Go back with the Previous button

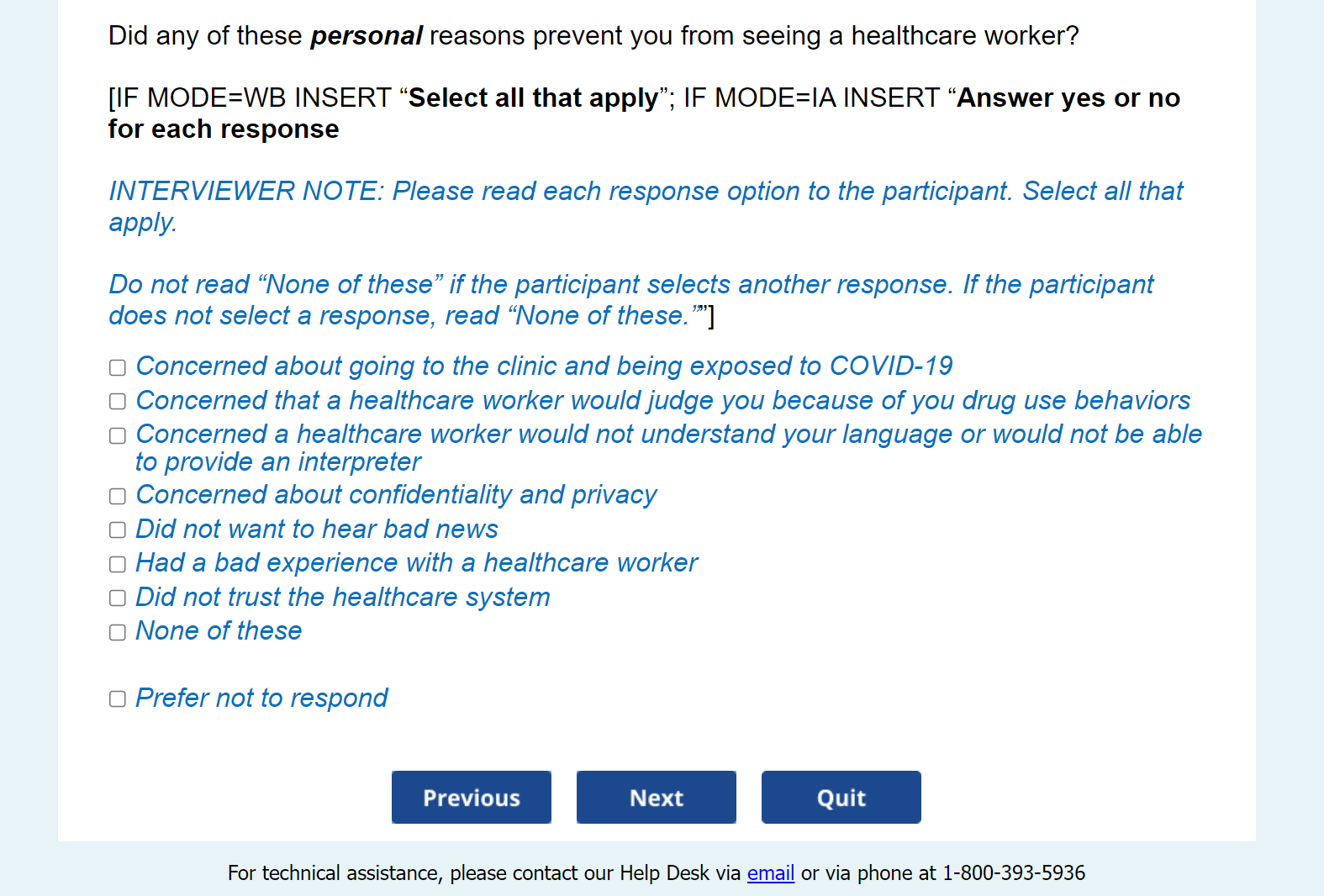click(x=471, y=797)
